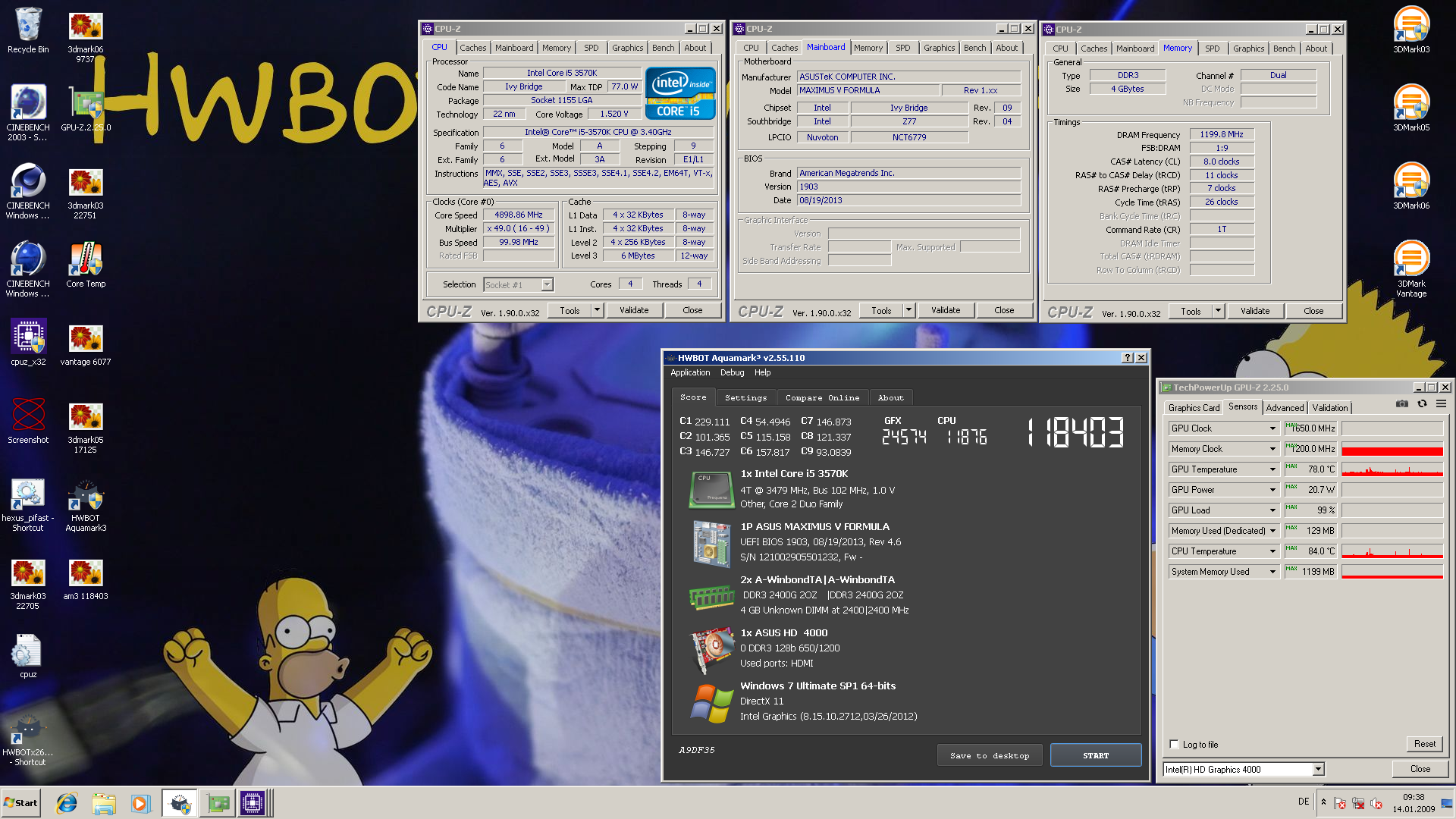1456x819 pixels.
Task: Open the Graphics Card tab in GPU-Z
Action: coord(1194,407)
